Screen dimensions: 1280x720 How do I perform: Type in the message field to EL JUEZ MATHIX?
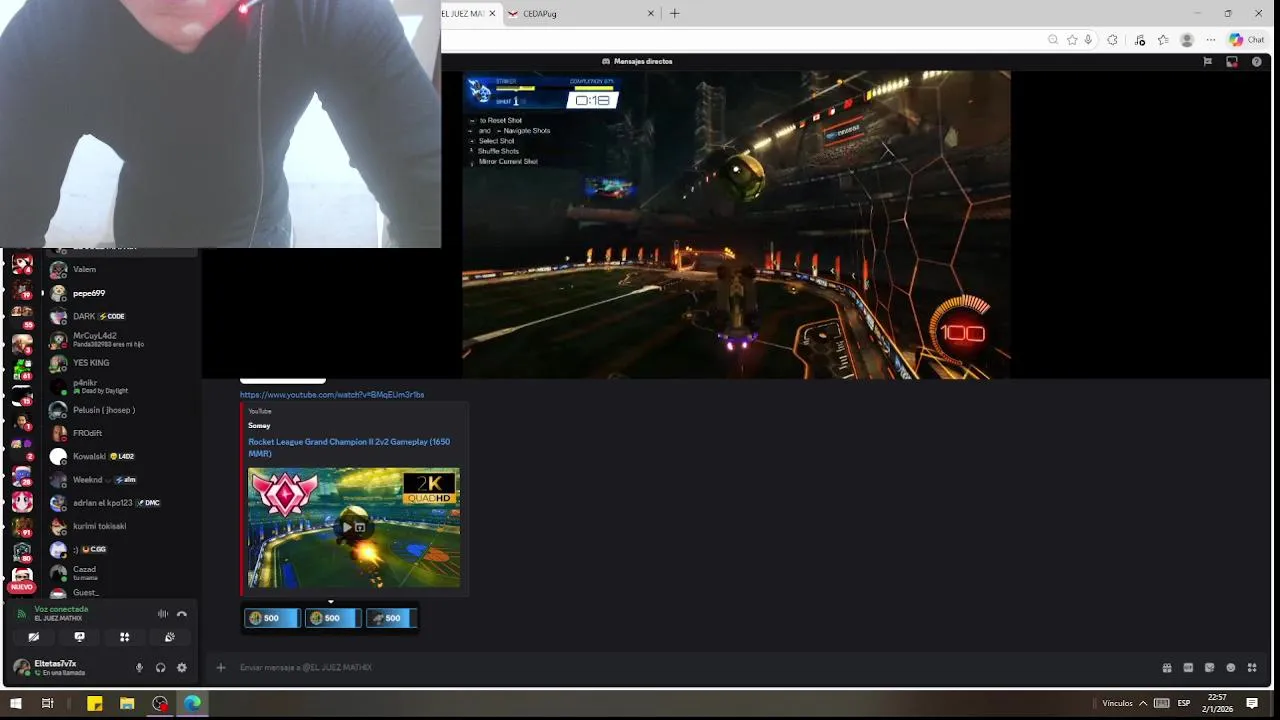tap(690, 667)
